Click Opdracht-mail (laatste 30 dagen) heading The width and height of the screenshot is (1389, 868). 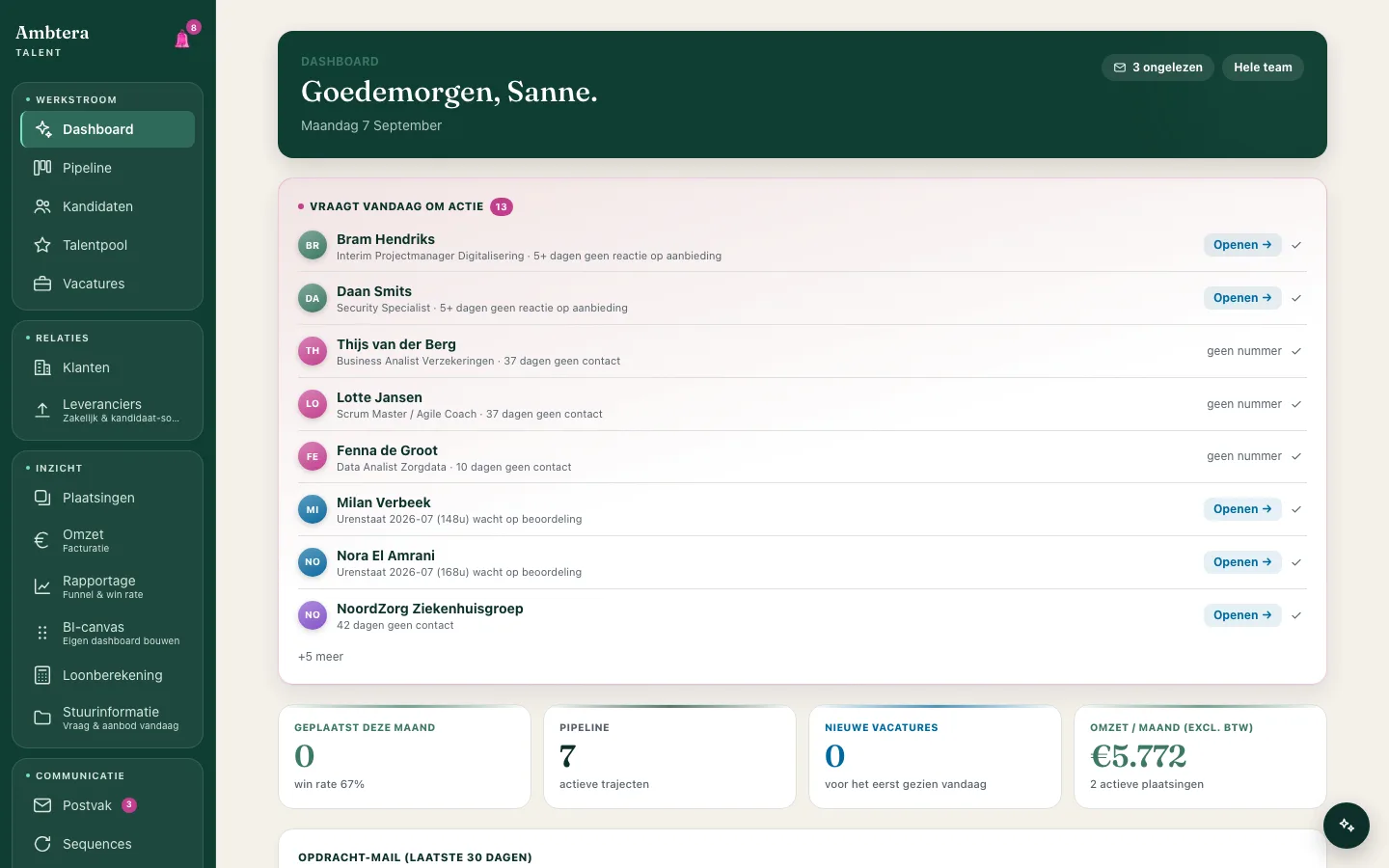(x=415, y=857)
